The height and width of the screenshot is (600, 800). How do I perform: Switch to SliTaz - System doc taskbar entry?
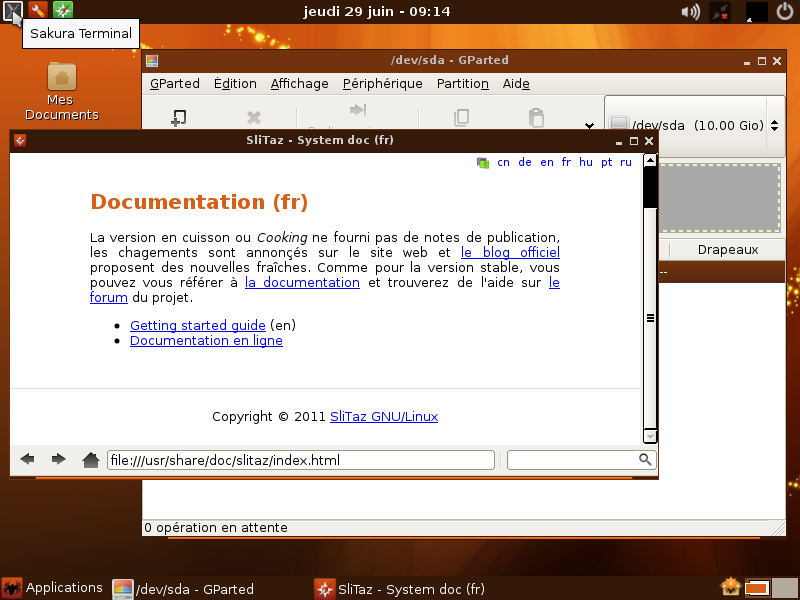point(399,589)
